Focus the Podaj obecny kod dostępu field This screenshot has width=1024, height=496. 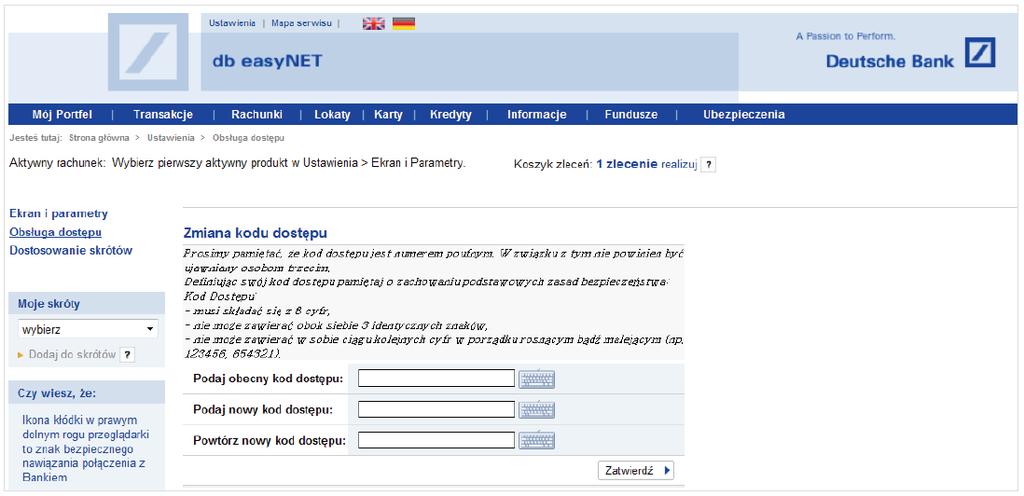point(436,379)
